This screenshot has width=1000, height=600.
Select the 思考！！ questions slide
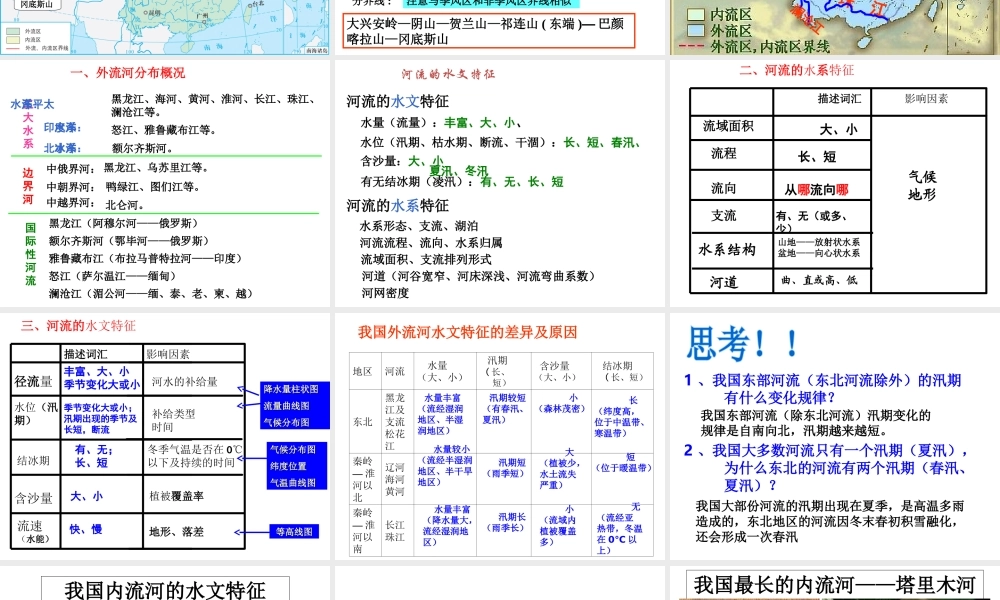[x=835, y=436]
